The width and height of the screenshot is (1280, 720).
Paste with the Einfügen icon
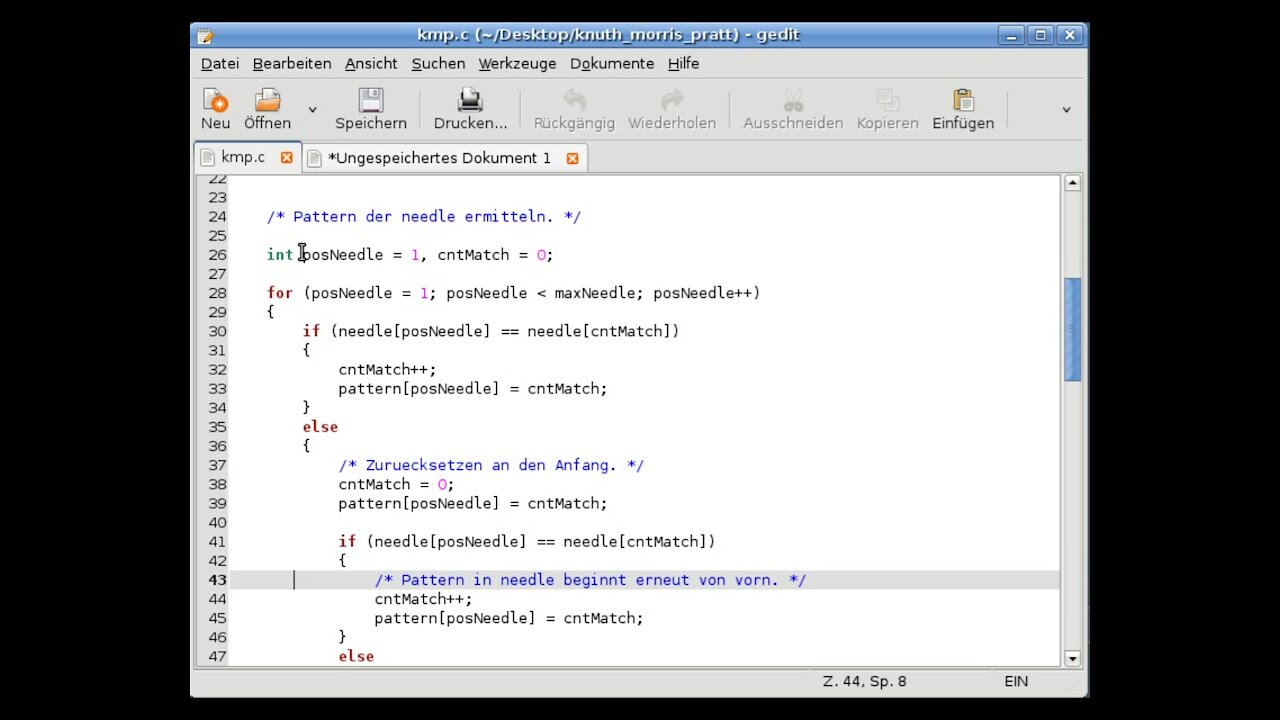pyautogui.click(x=963, y=100)
